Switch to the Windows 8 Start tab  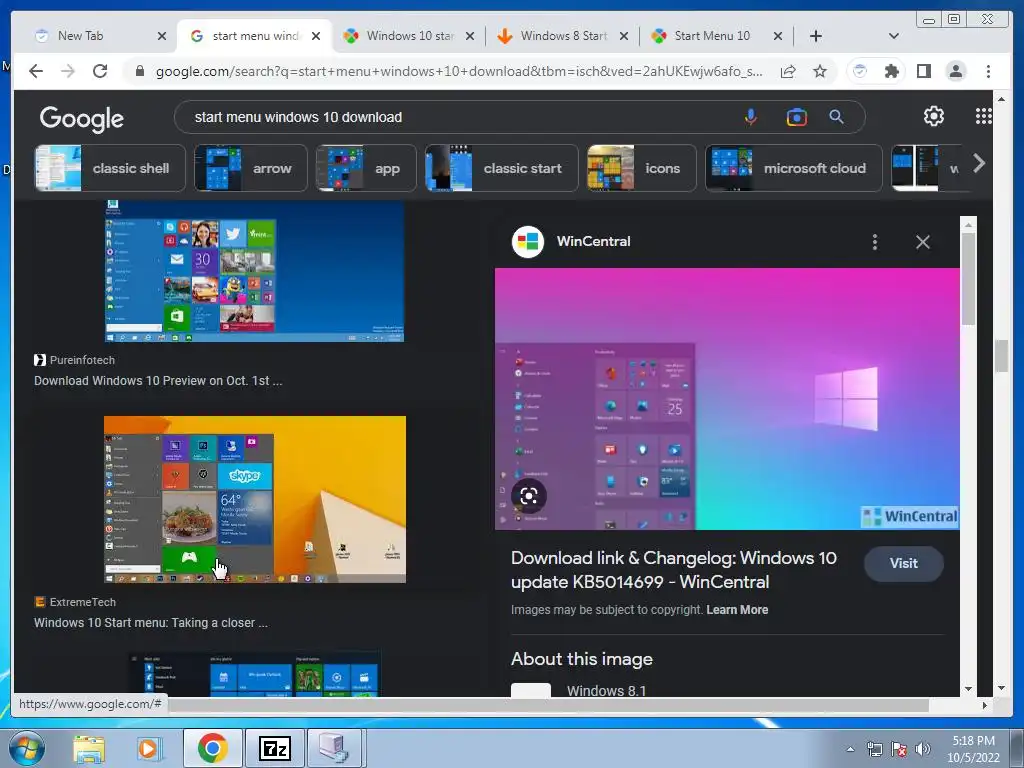point(563,36)
